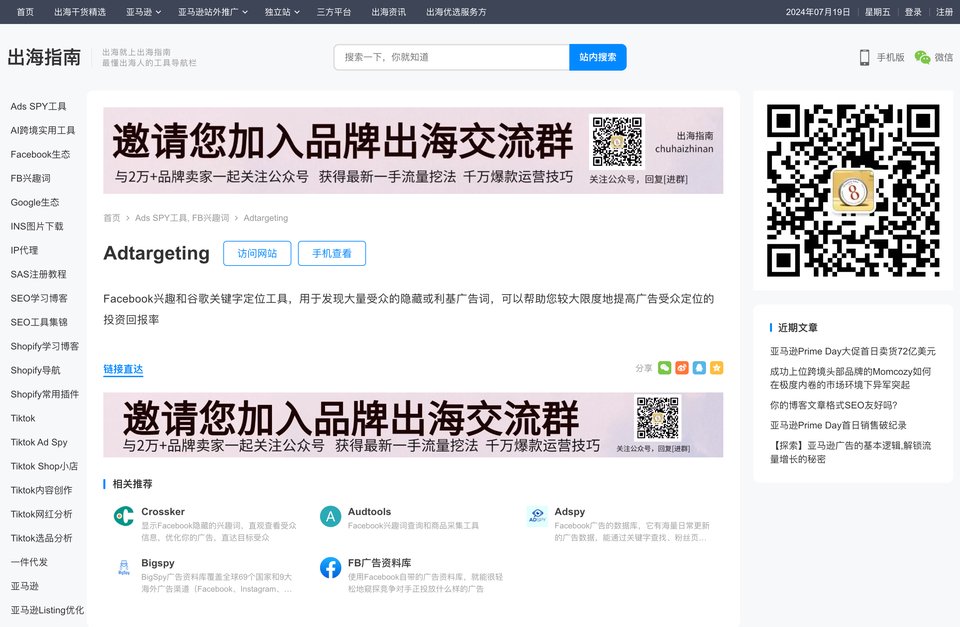Share page via QQ icon
The height and width of the screenshot is (627, 960).
click(699, 367)
